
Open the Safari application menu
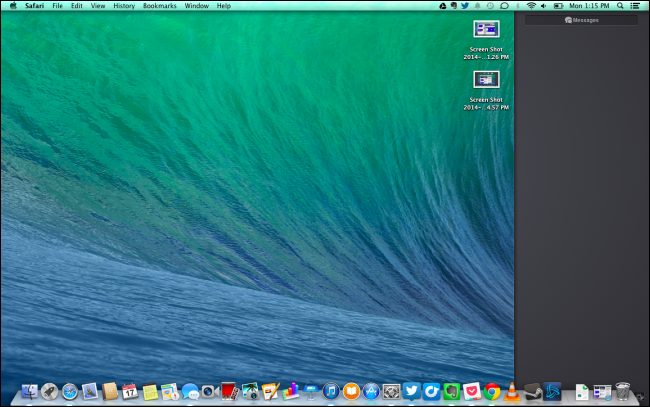click(x=34, y=6)
